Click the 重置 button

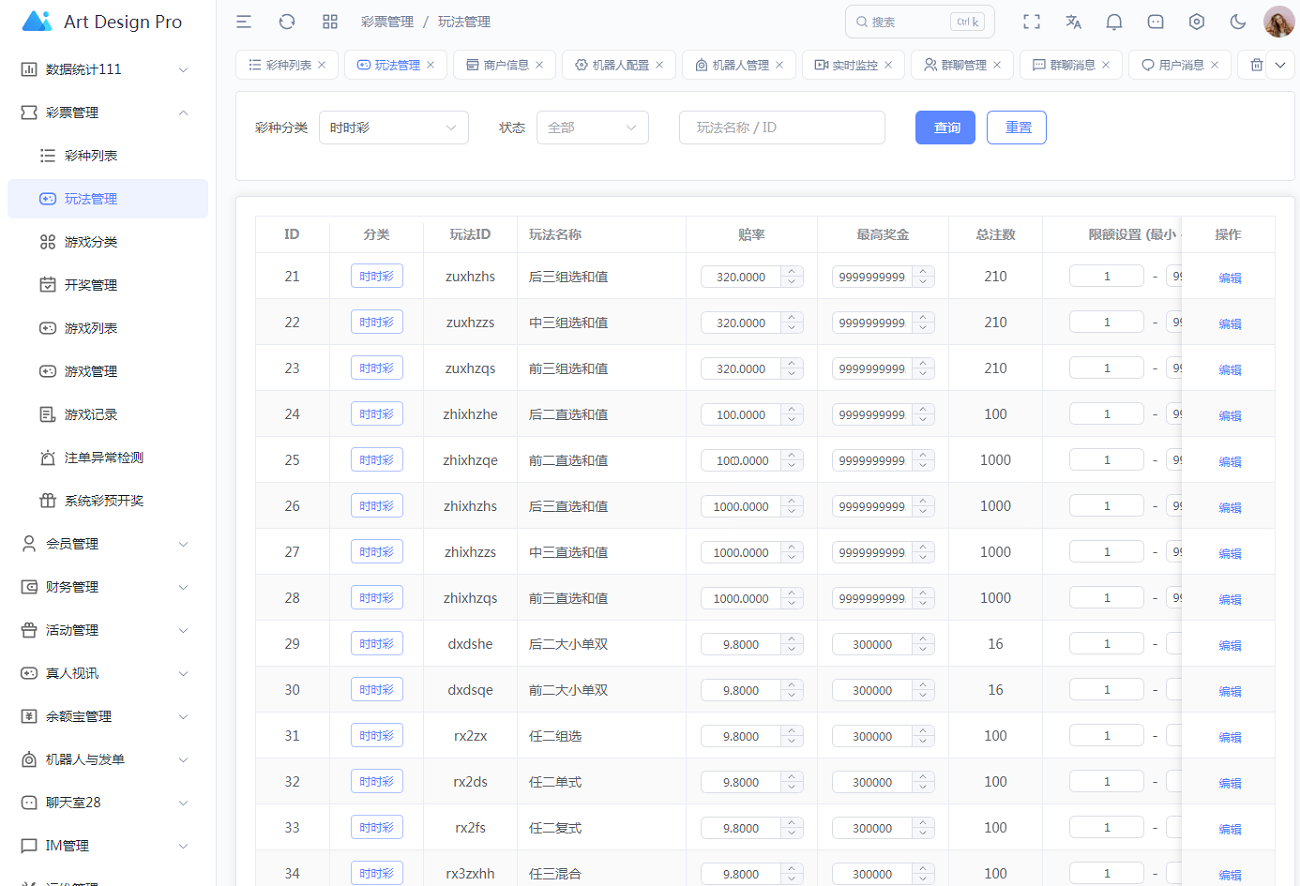tap(1016, 128)
